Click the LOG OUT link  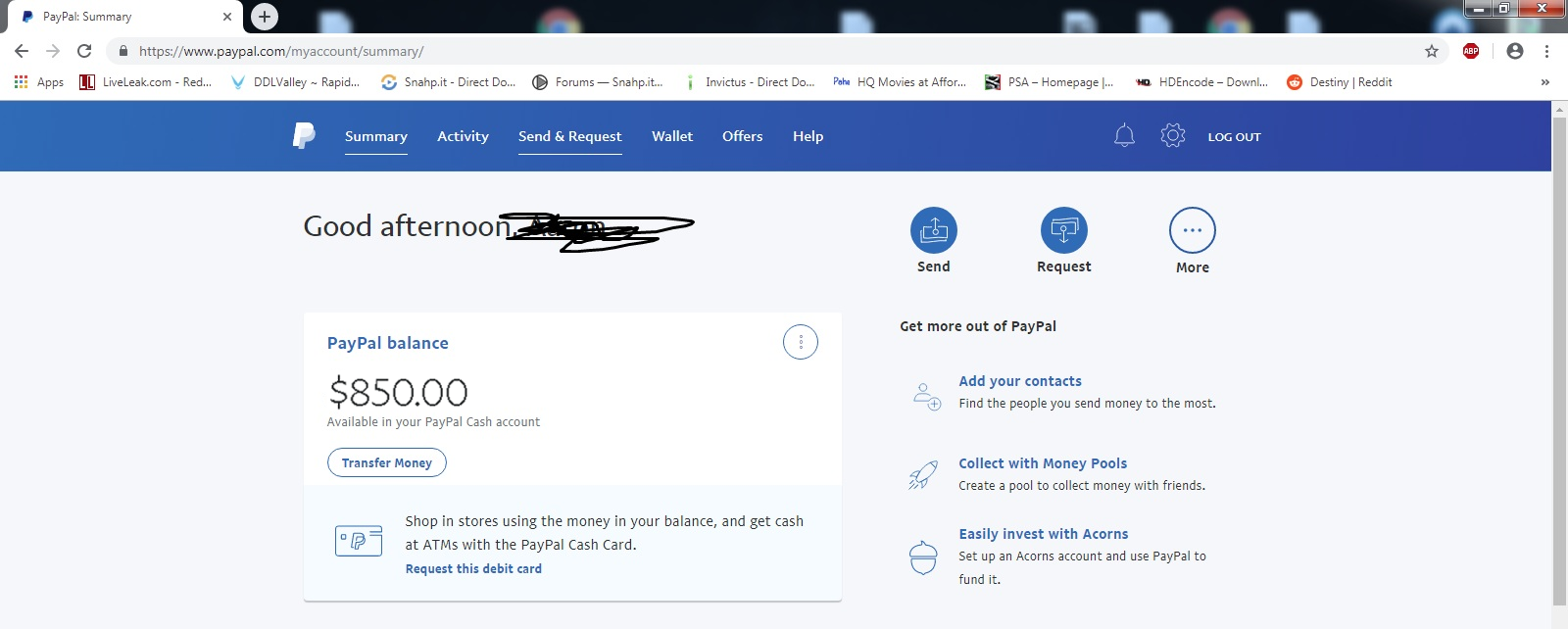click(1235, 137)
